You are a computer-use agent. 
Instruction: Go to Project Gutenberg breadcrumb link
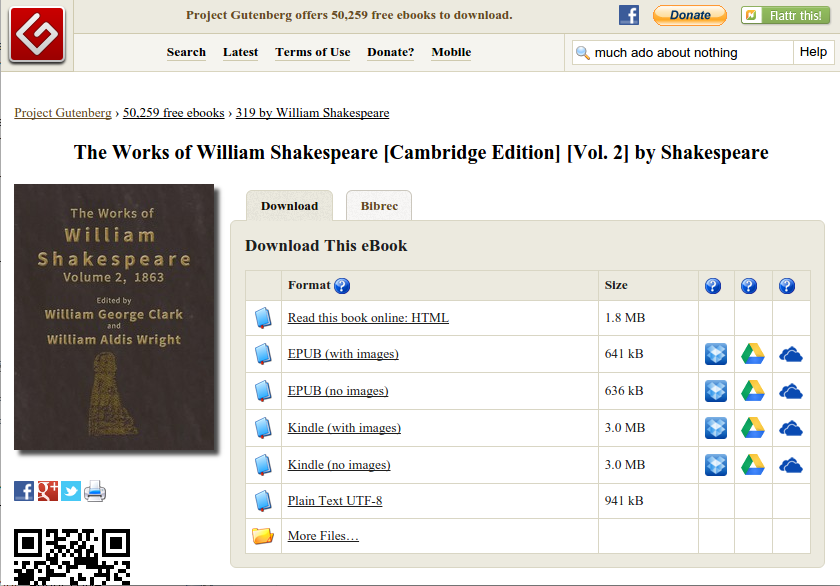click(63, 113)
